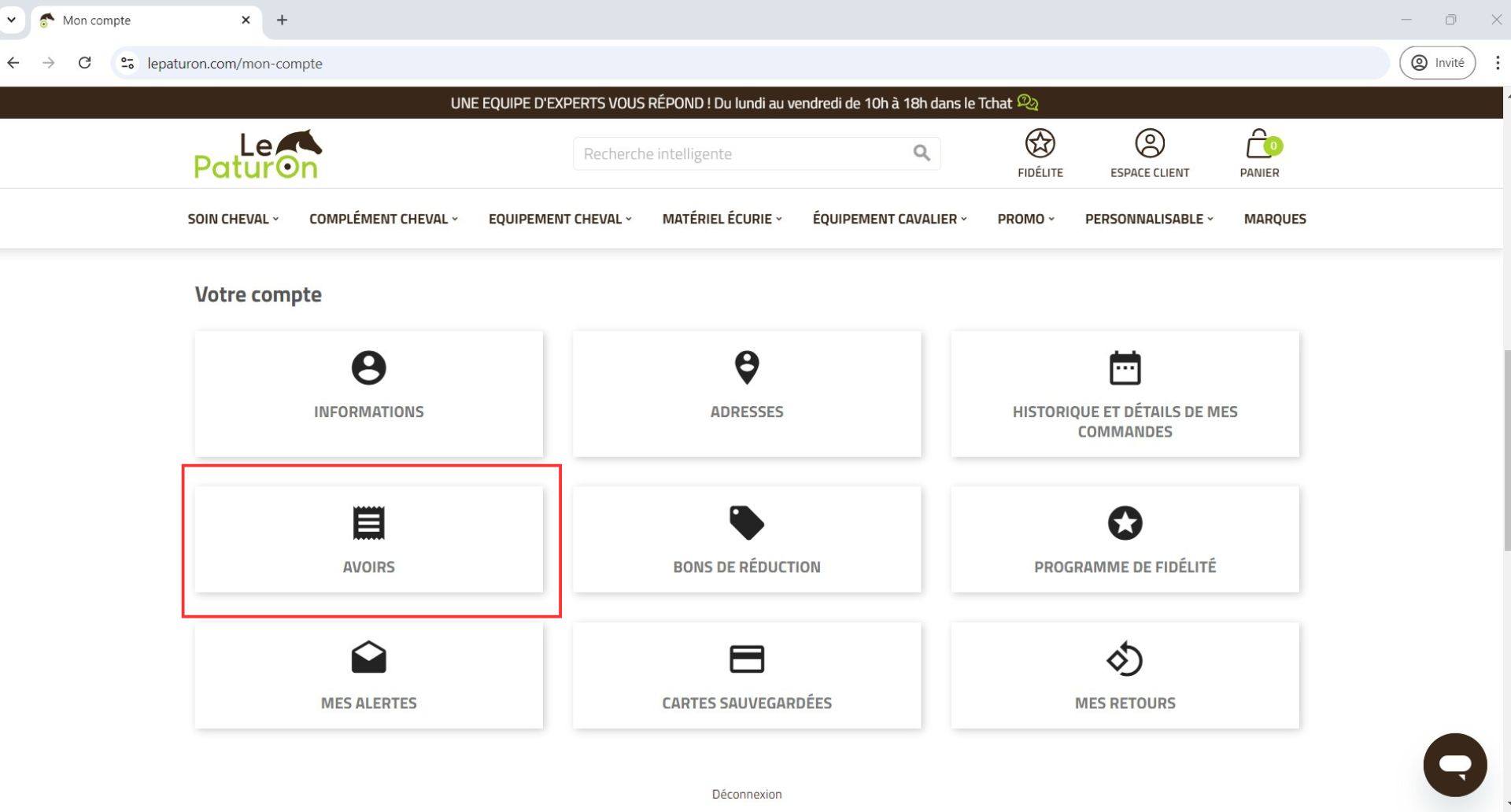Go to the Marques menu item
1511x812 pixels.
1274,219
